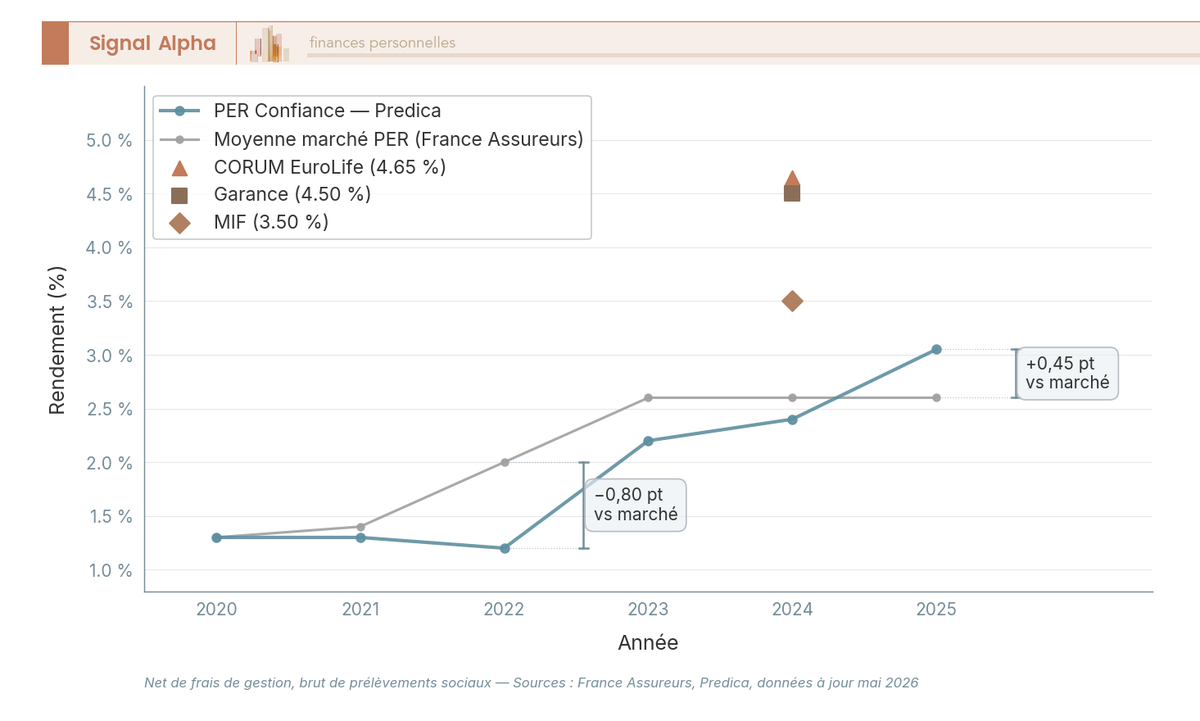Click the Signal Alpha brand title
Viewport: 1200px width, 721px height.
[x=152, y=43]
